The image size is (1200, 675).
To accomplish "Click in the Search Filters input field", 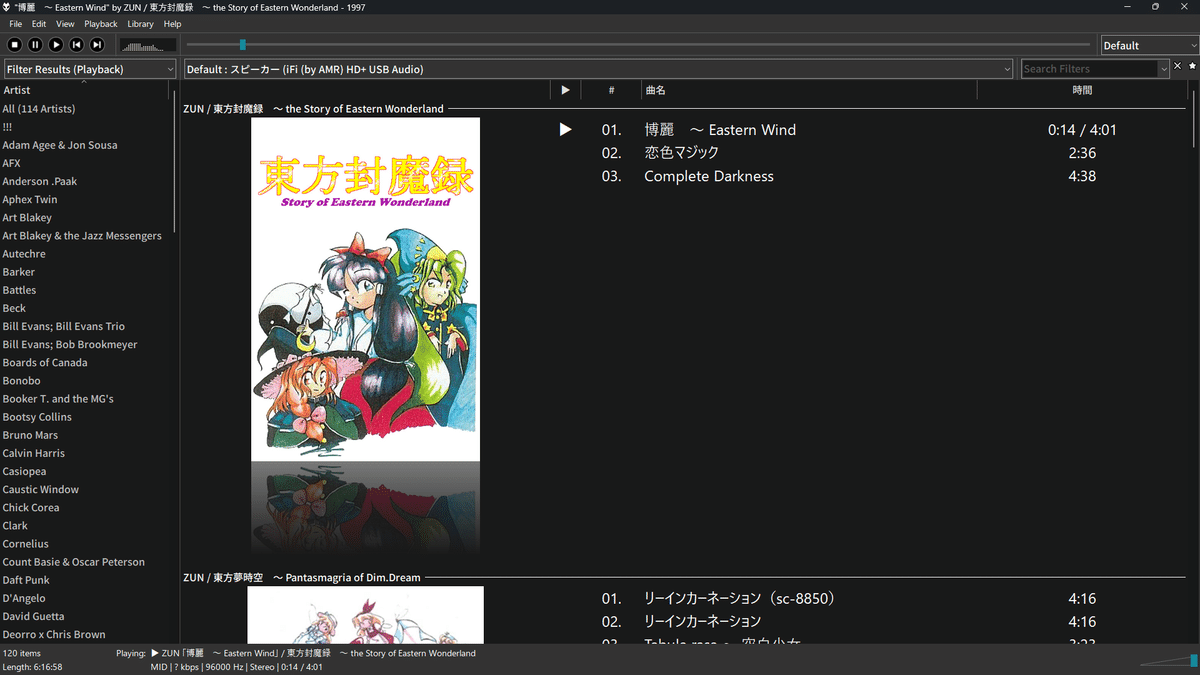I will 1089,69.
